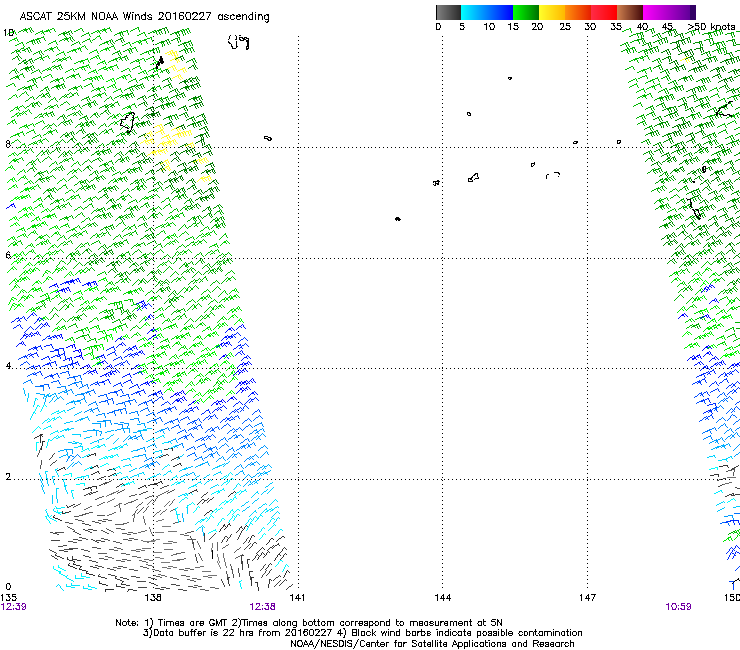Click the red 30-35 knots color segment

604,12
